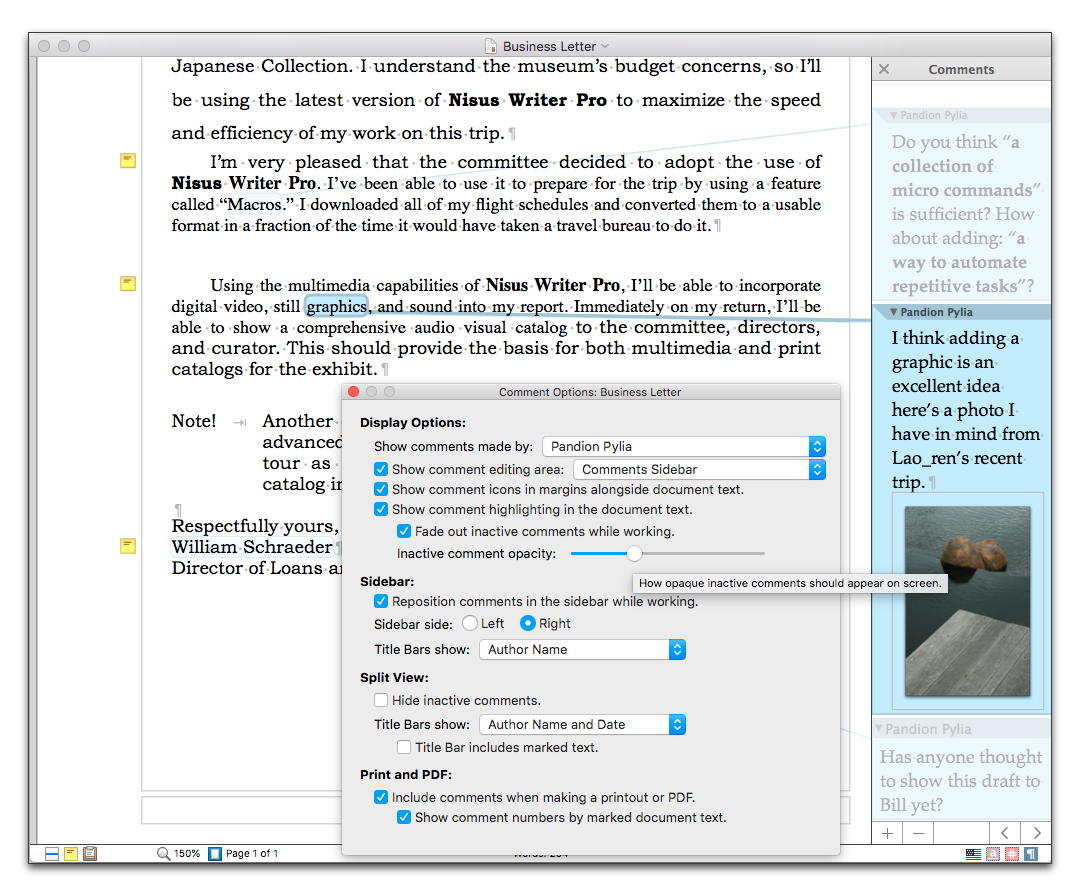Click 'Page 1 of 1' in status bar
This screenshot has width=1080, height=896.
tap(252, 853)
